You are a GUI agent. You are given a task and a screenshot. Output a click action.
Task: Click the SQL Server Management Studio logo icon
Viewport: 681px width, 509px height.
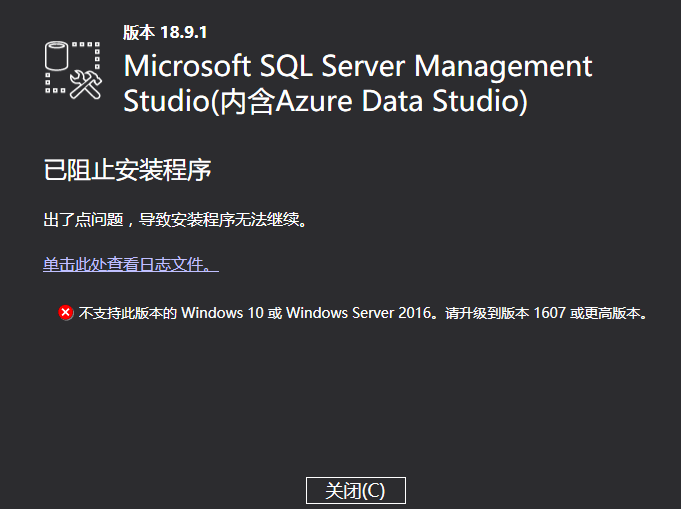pyautogui.click(x=73, y=70)
